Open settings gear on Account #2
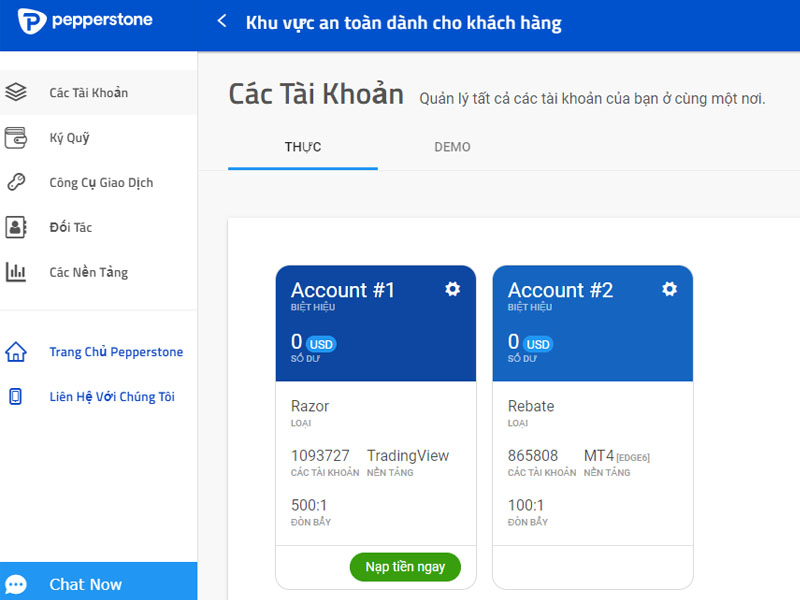This screenshot has height=600, width=800. (x=669, y=289)
